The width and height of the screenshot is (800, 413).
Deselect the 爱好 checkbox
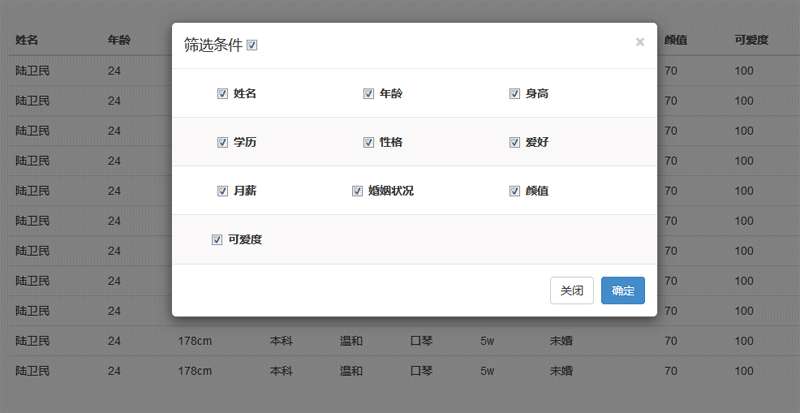click(x=515, y=142)
